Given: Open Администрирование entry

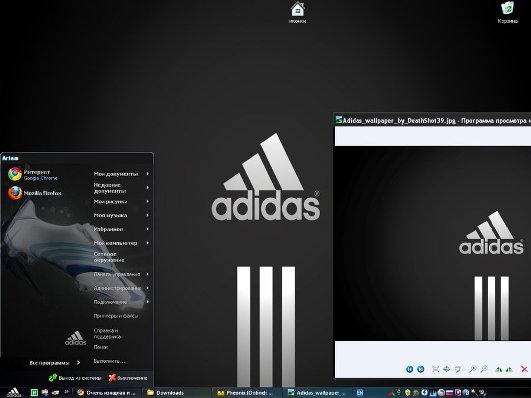Looking at the screenshot, I should 117,288.
